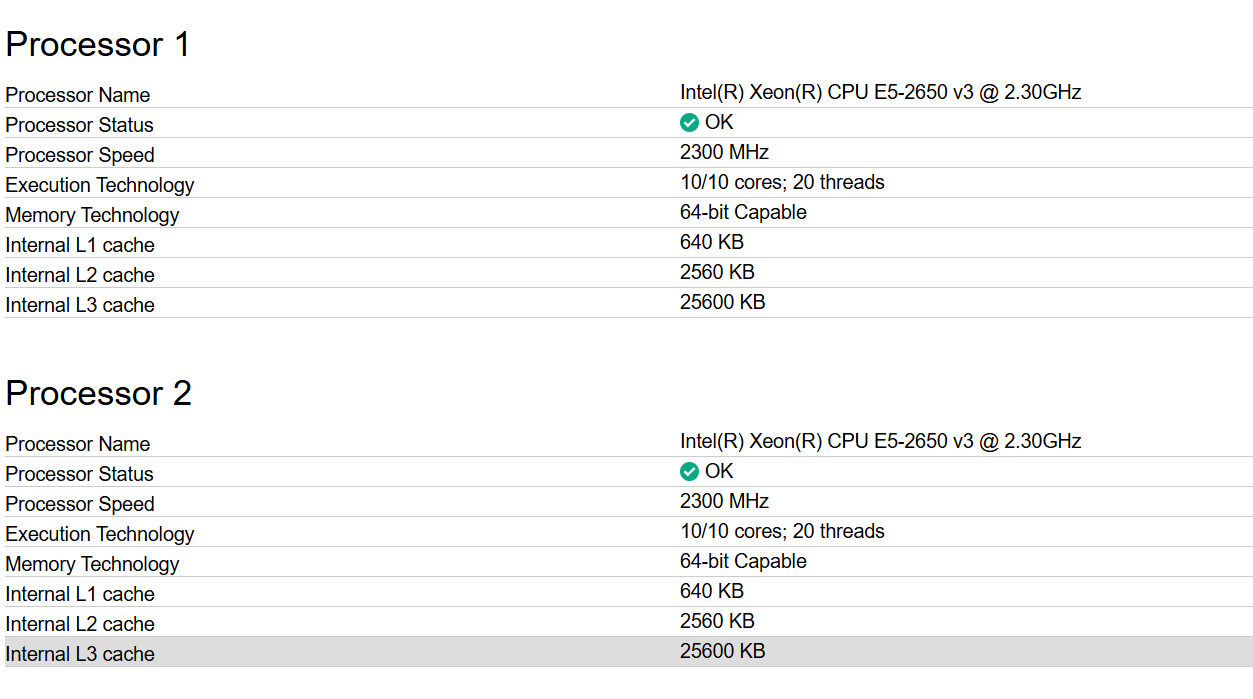1253x699 pixels.
Task: Click Processor 1's Internal L2 cache label
Action: [80, 275]
